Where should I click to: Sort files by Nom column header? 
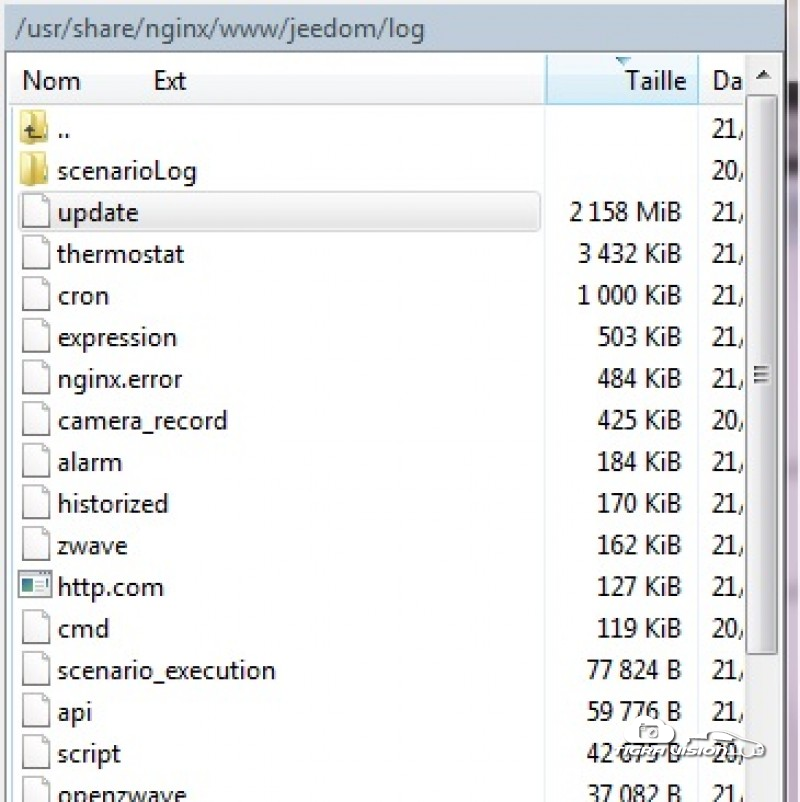pos(52,81)
